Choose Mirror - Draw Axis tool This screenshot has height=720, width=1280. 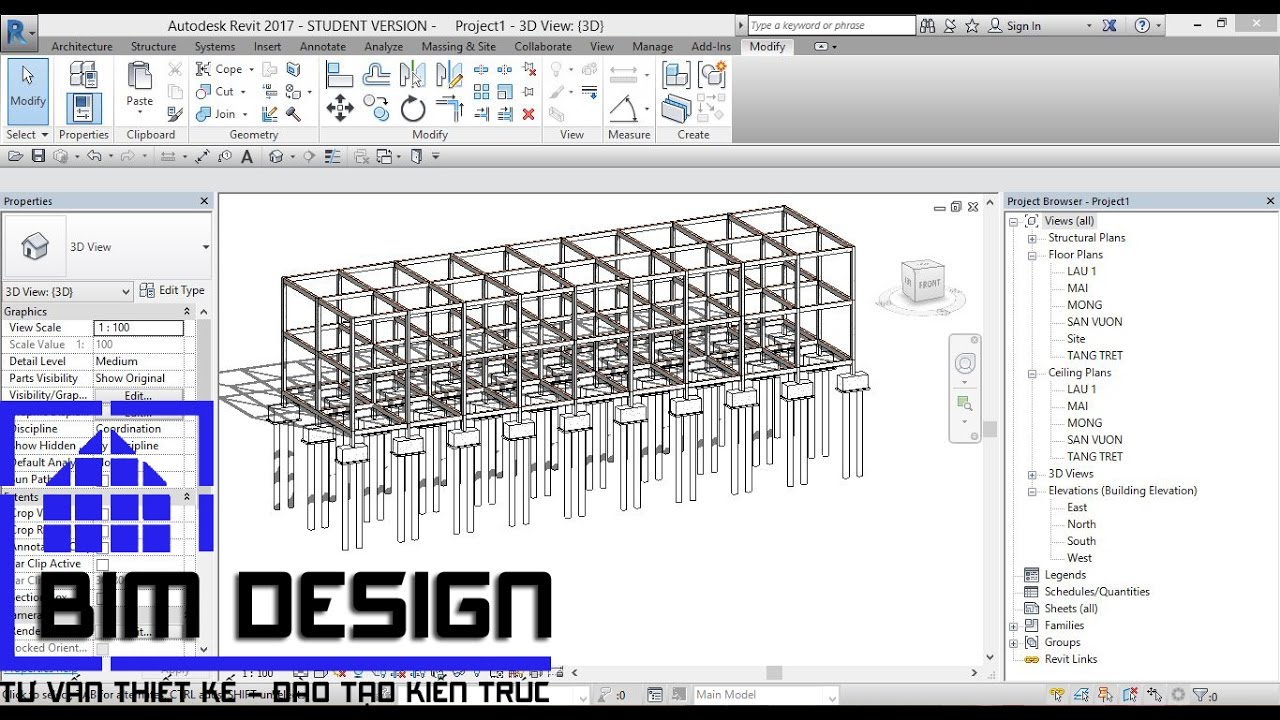(x=449, y=74)
